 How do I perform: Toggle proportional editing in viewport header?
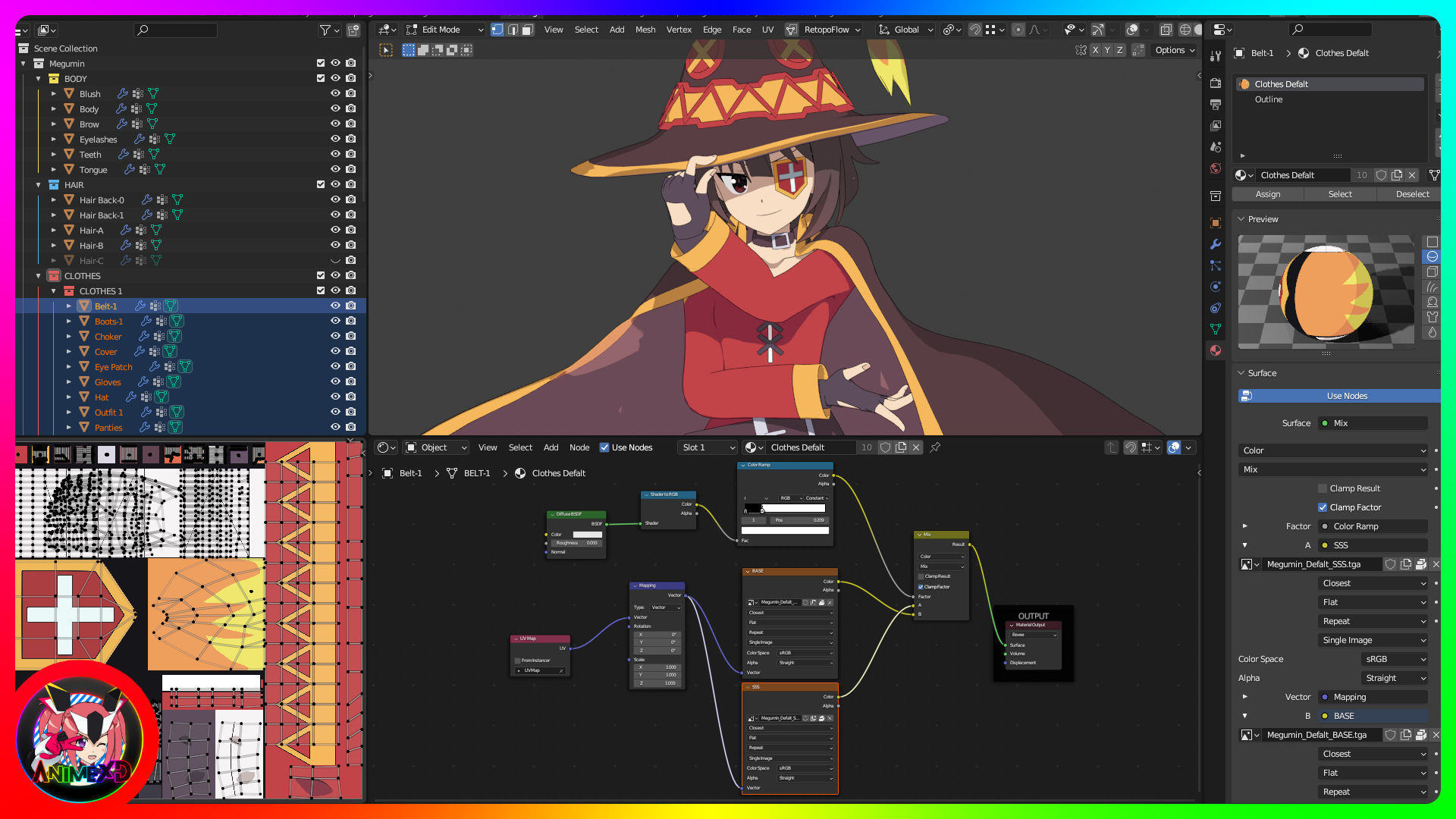[1018, 30]
